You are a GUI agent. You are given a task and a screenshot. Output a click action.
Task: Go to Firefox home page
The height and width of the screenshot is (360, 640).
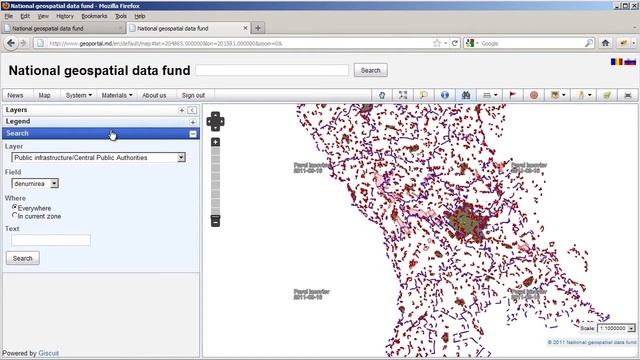click(605, 43)
